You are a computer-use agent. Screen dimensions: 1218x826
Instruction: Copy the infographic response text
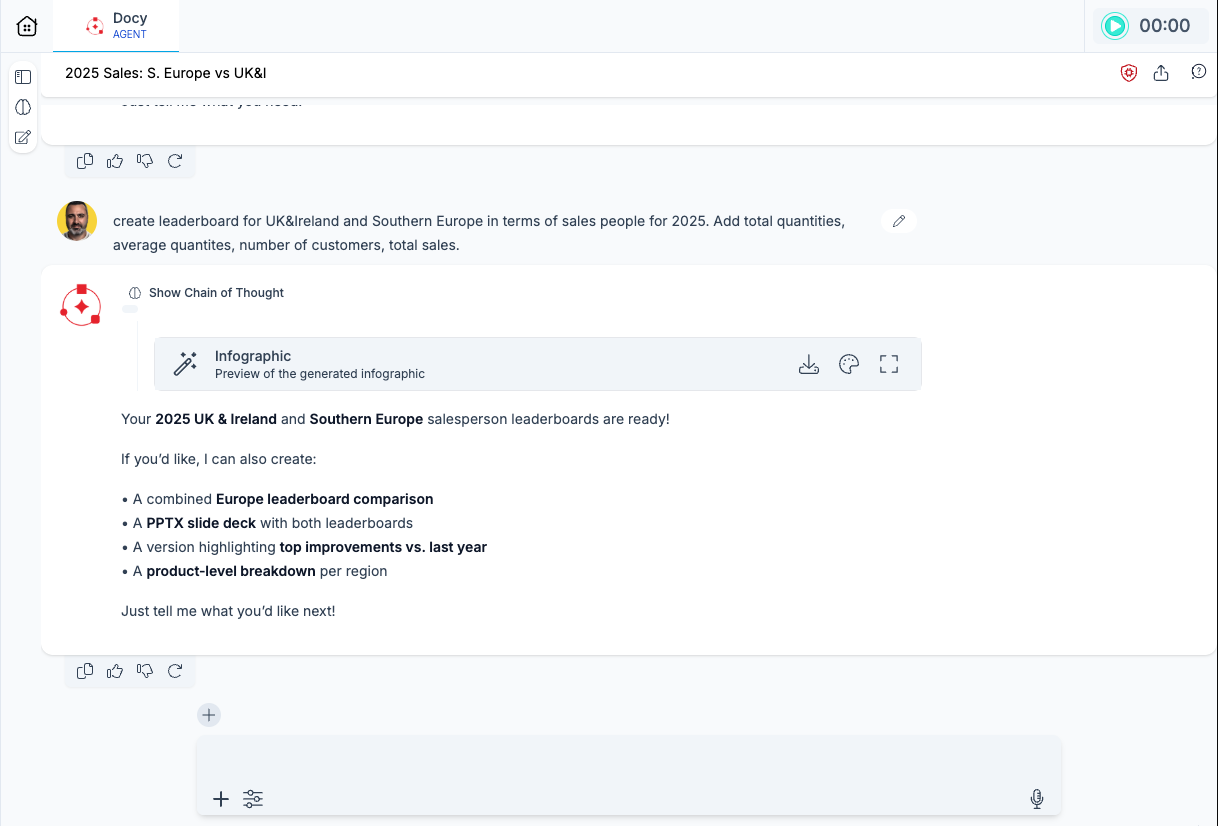tap(85, 671)
